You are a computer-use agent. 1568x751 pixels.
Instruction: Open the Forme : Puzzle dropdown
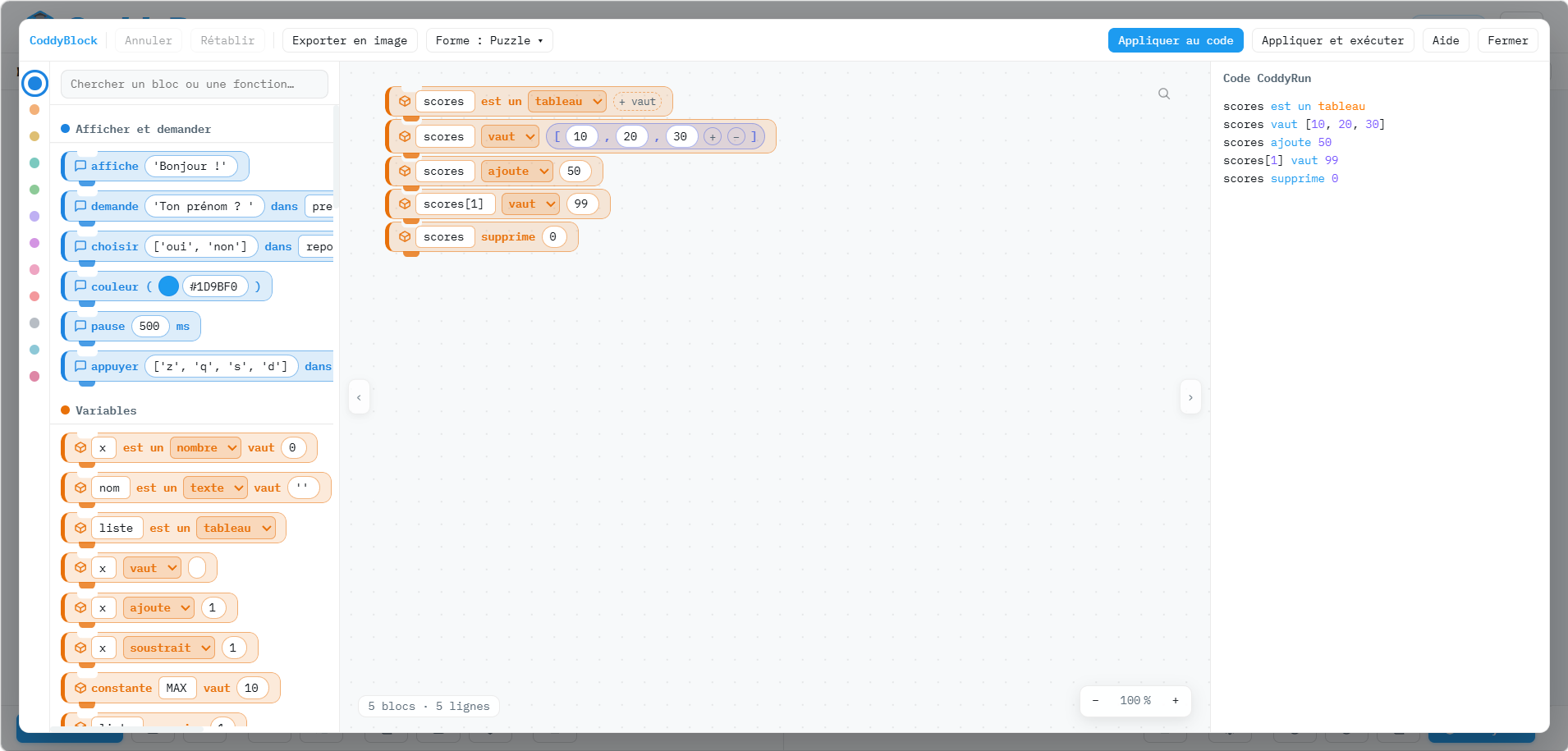(489, 40)
